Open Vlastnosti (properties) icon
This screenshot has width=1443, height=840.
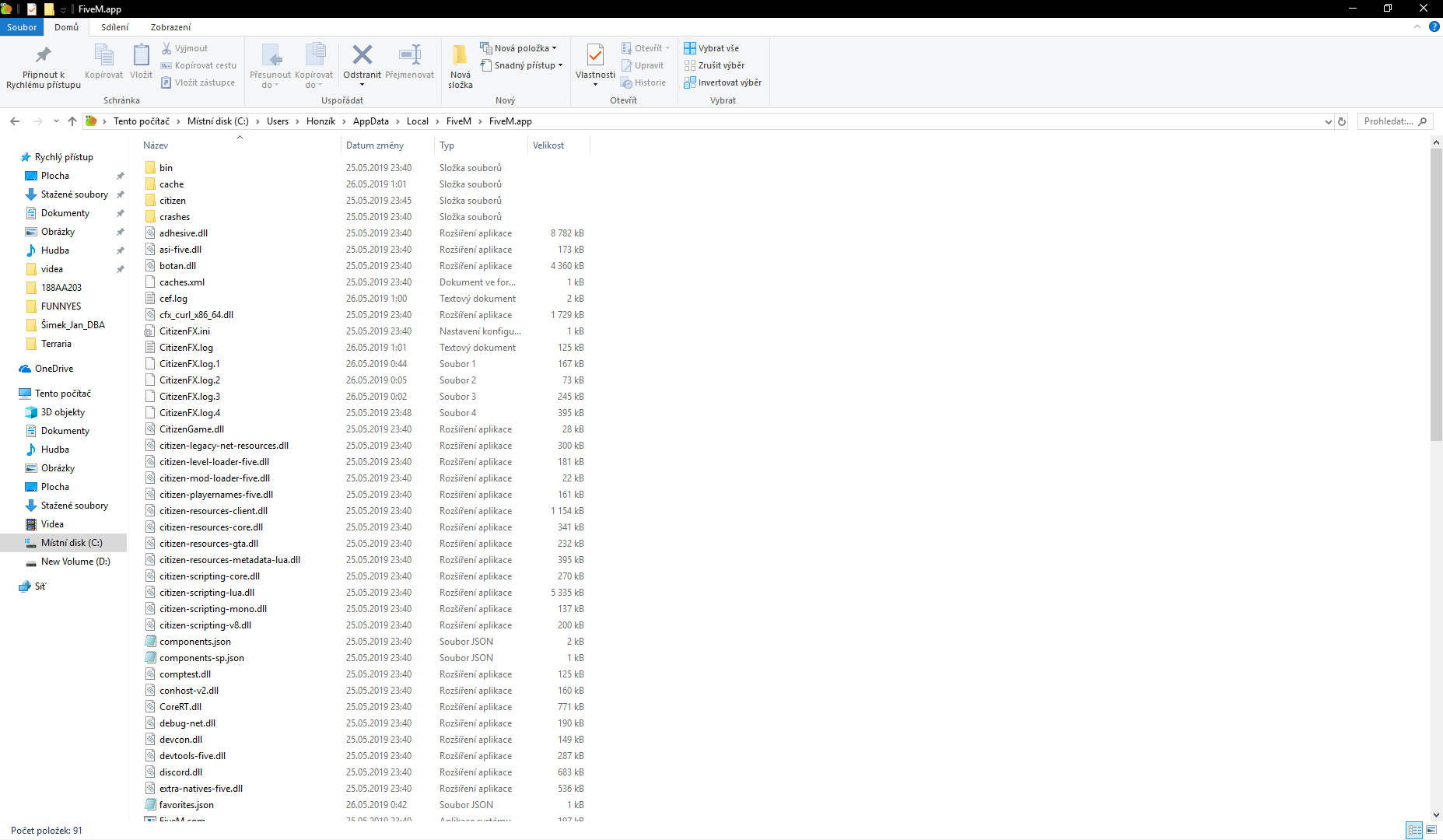tap(595, 56)
